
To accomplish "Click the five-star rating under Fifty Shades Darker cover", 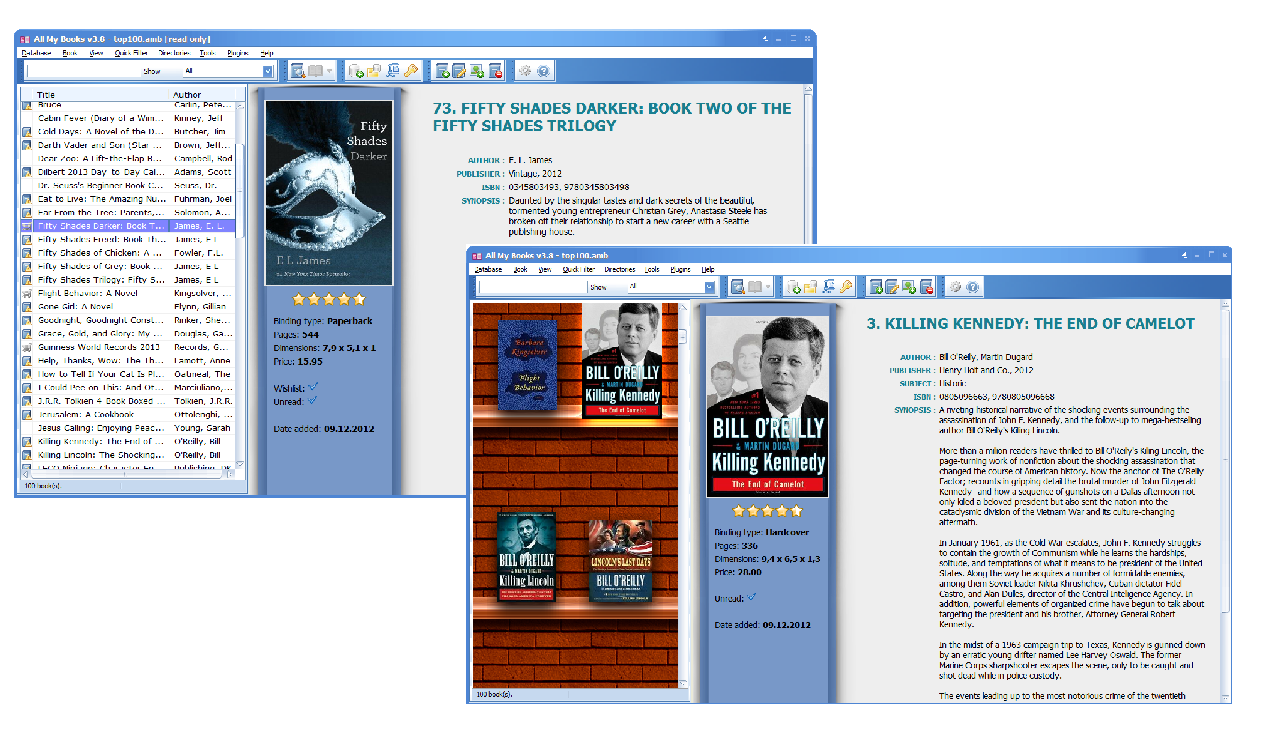I will click(329, 299).
